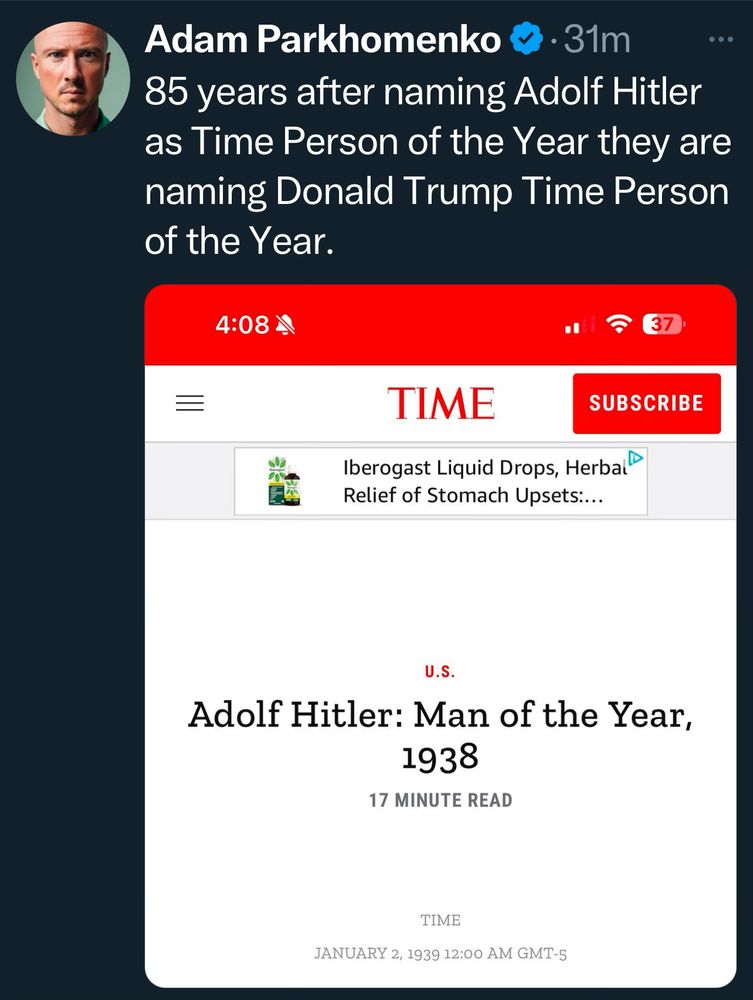This screenshot has width=753, height=1000.
Task: Open the tweet's three-dot more options menu
Action: point(719,39)
